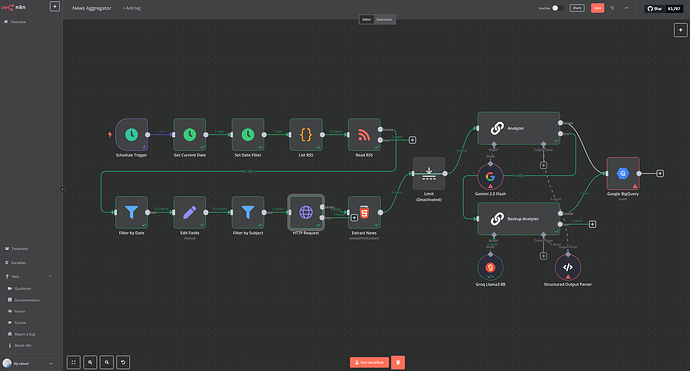Viewport: 690px width, 371px height.
Task: Click the Test workflow button
Action: tap(369, 362)
